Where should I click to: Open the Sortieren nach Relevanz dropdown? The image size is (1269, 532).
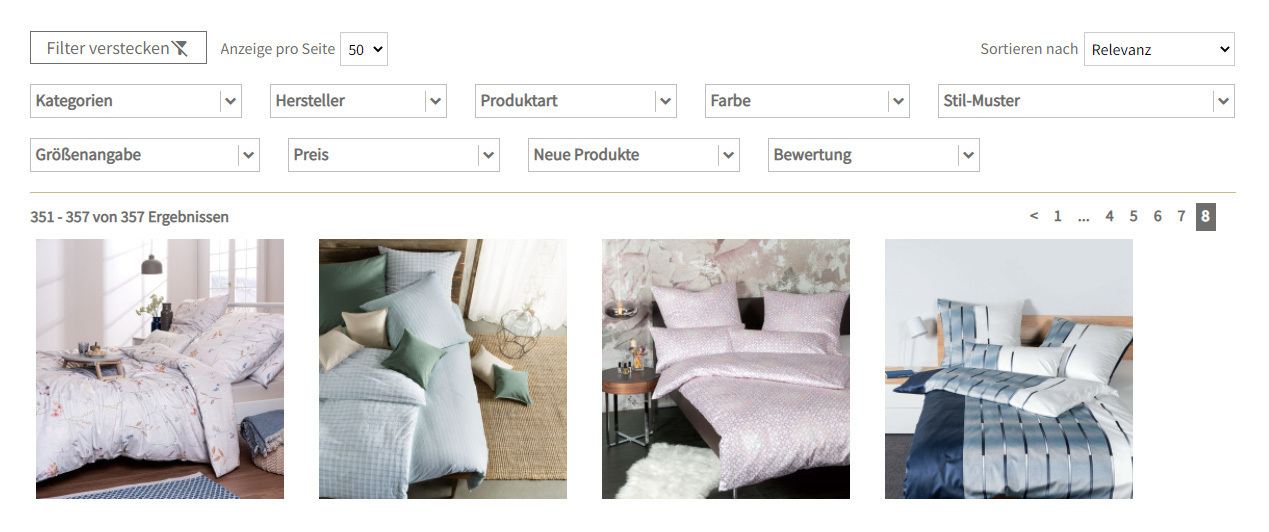(1159, 49)
